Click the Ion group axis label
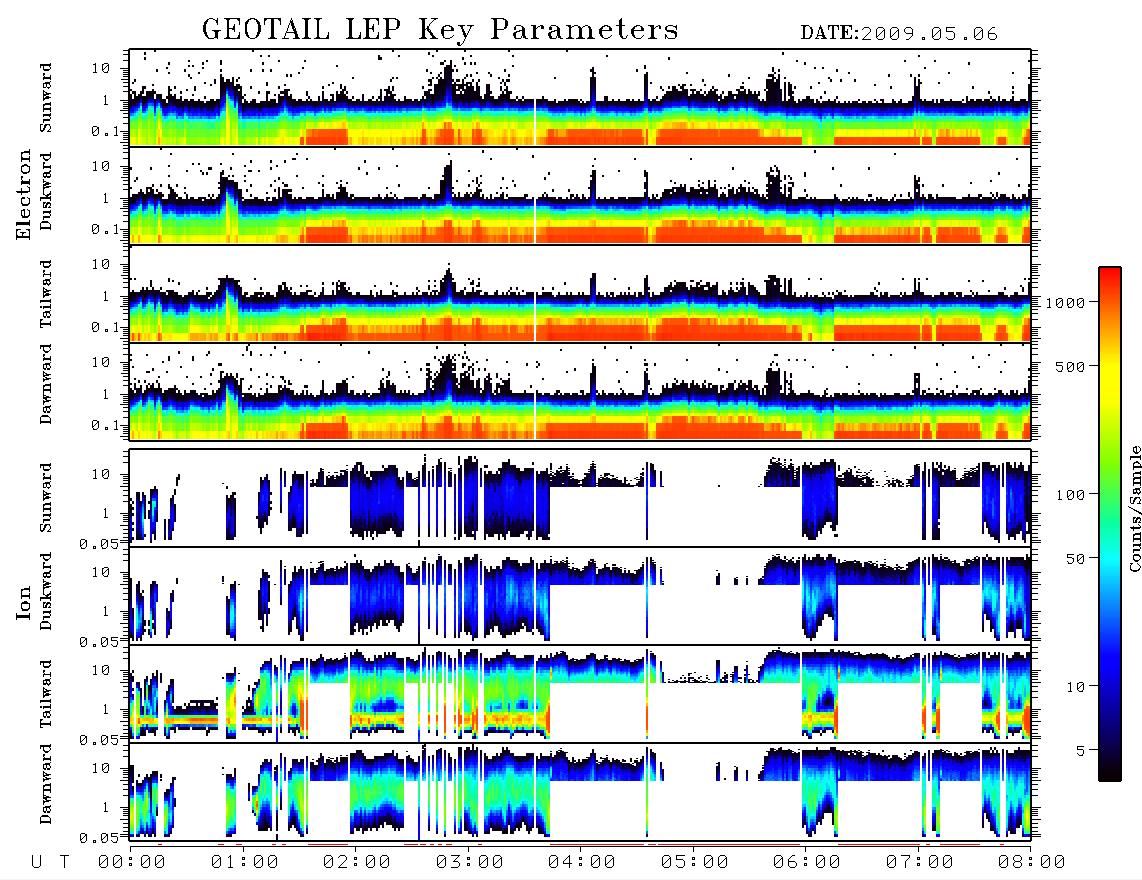The height and width of the screenshot is (880, 1142). (24, 602)
